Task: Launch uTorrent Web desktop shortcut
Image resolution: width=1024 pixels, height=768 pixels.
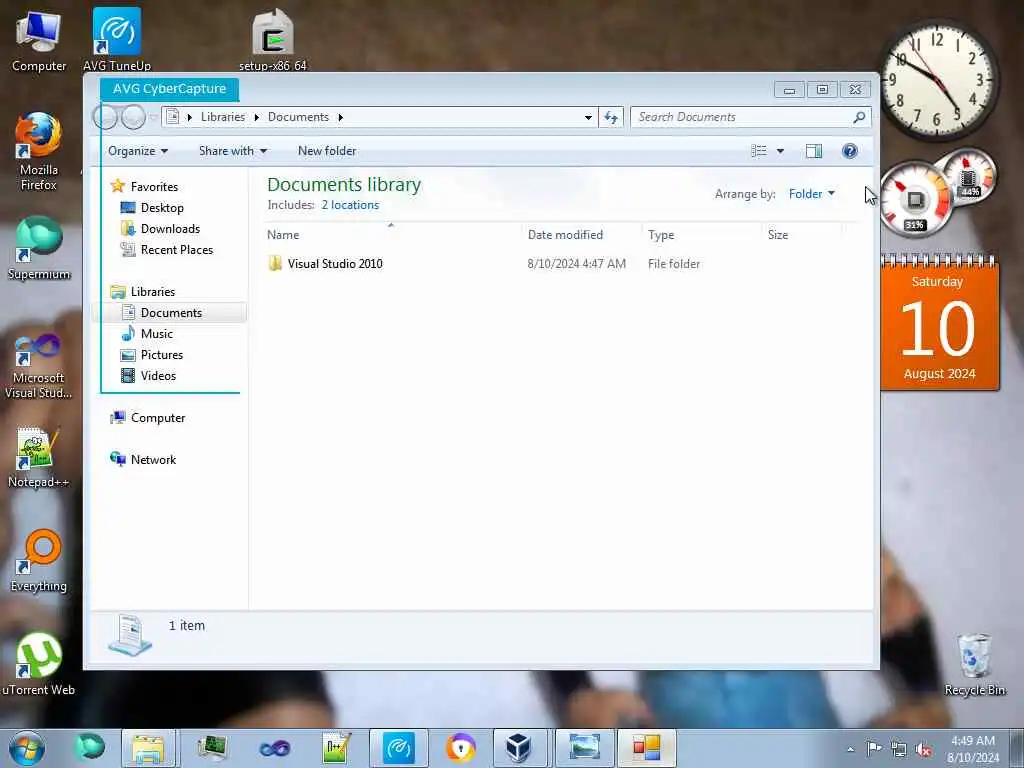Action: coord(39,665)
